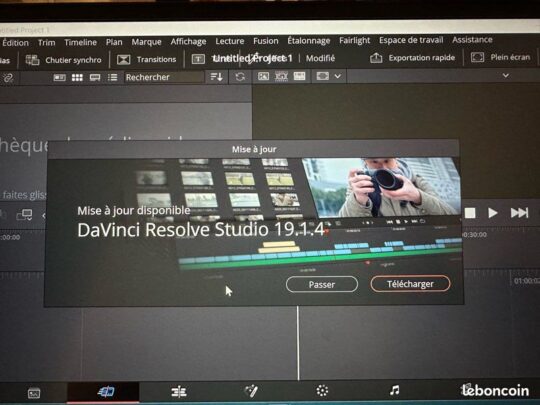The height and width of the screenshot is (405, 540).
Task: Switch to the Fusion page wand icon
Action: [x=251, y=391]
